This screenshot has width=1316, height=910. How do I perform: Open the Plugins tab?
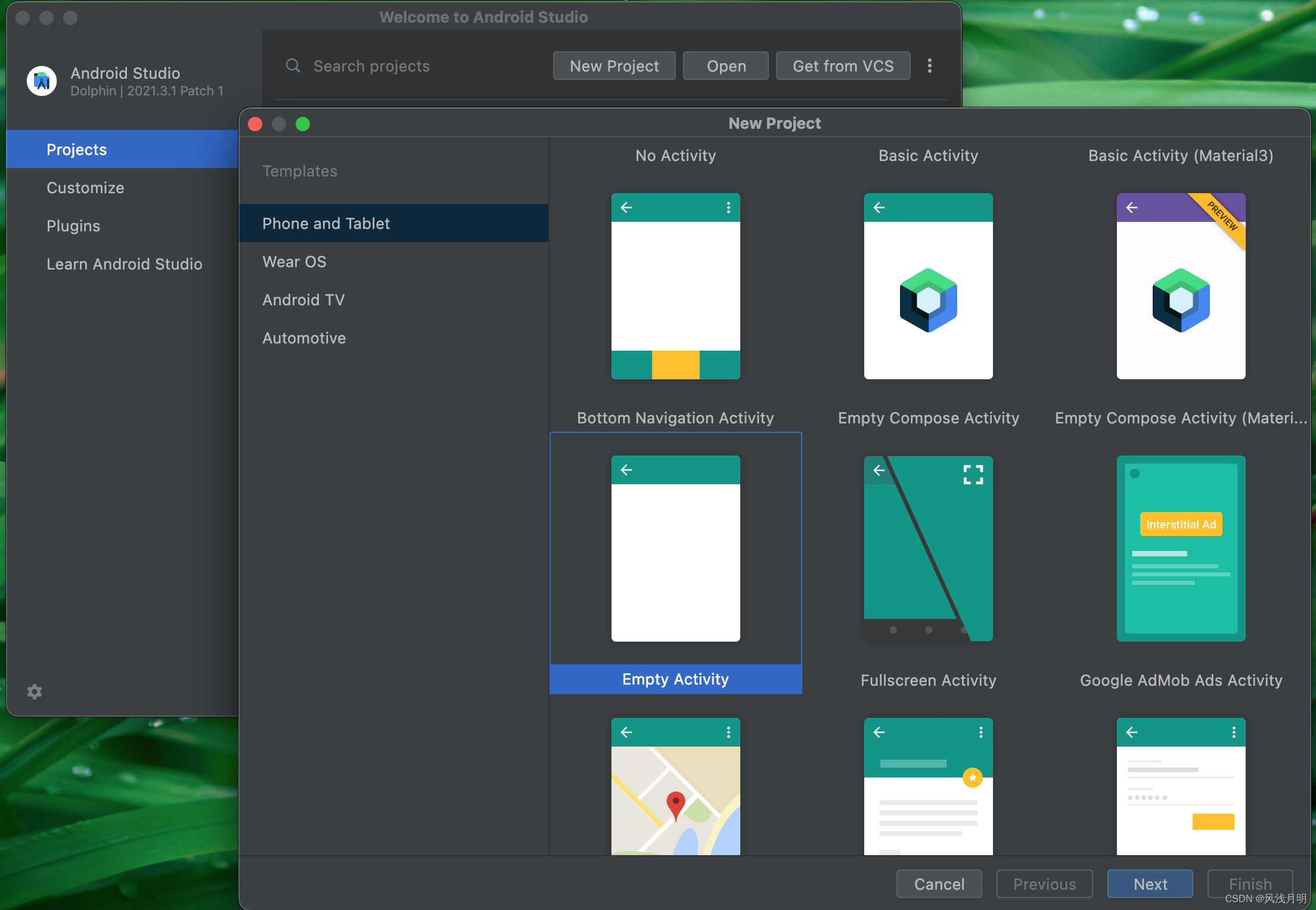[122, 225]
